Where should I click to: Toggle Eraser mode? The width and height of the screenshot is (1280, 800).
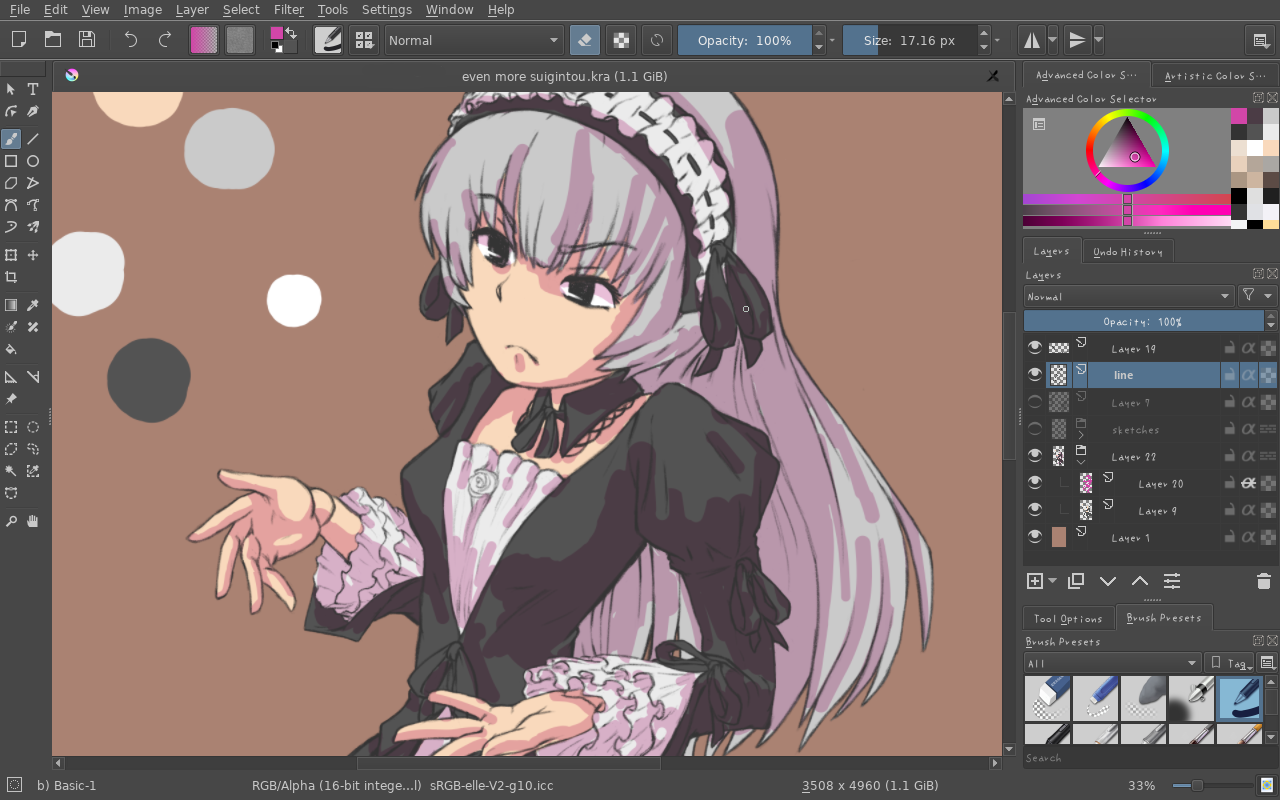pyautogui.click(x=585, y=40)
